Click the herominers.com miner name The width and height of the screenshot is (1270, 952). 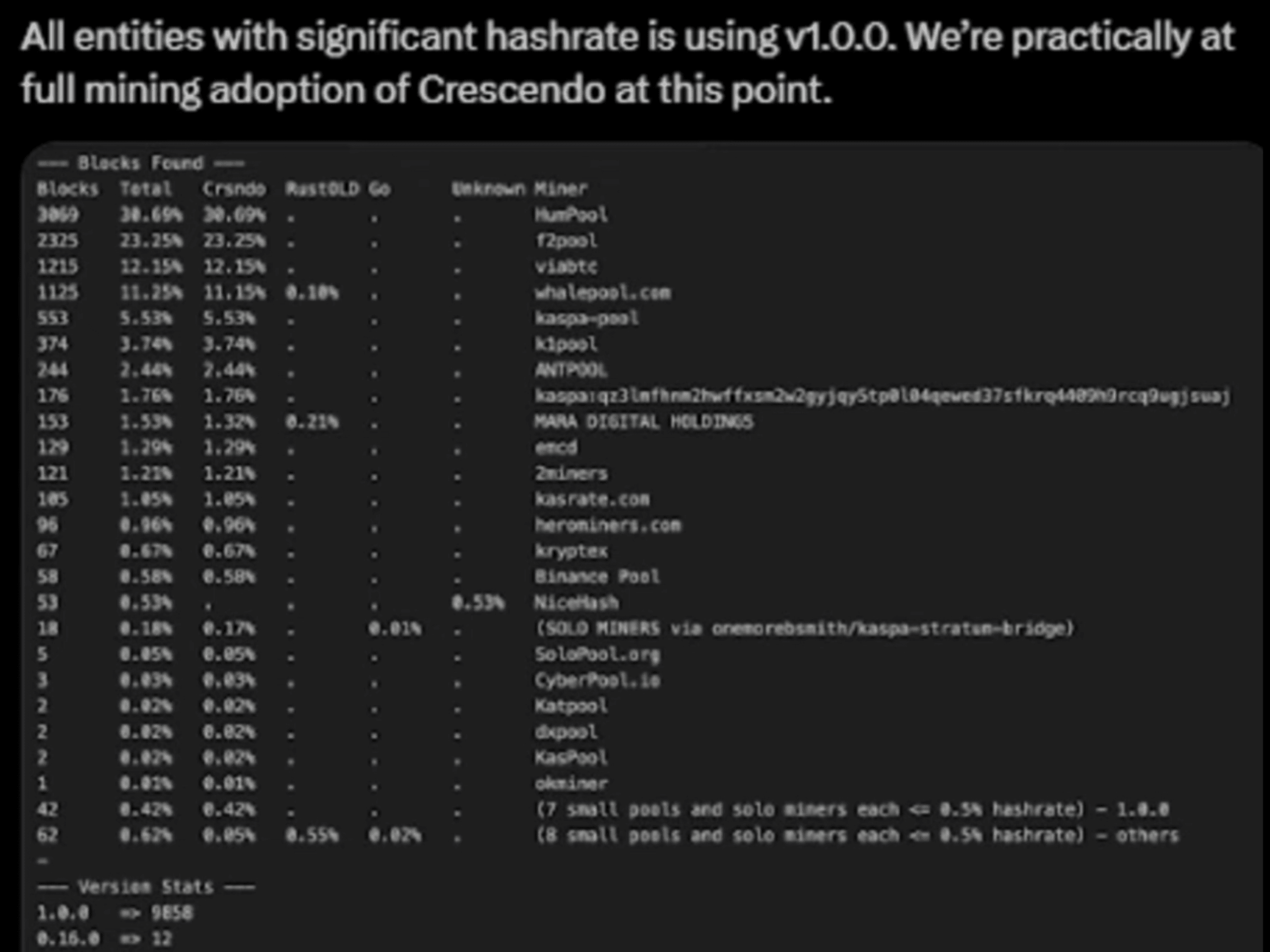pos(607,525)
